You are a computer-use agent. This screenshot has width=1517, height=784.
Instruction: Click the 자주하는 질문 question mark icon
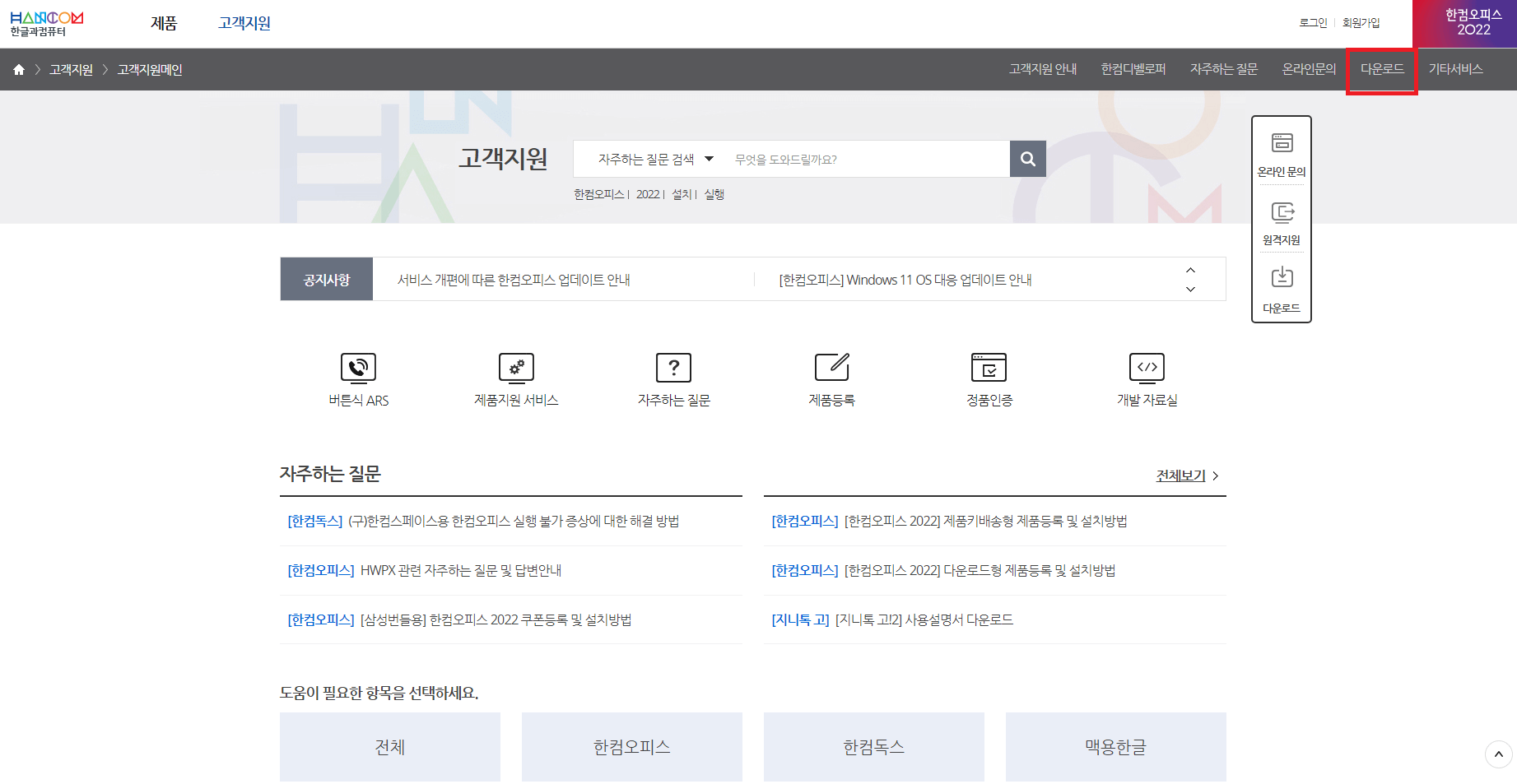(x=673, y=368)
